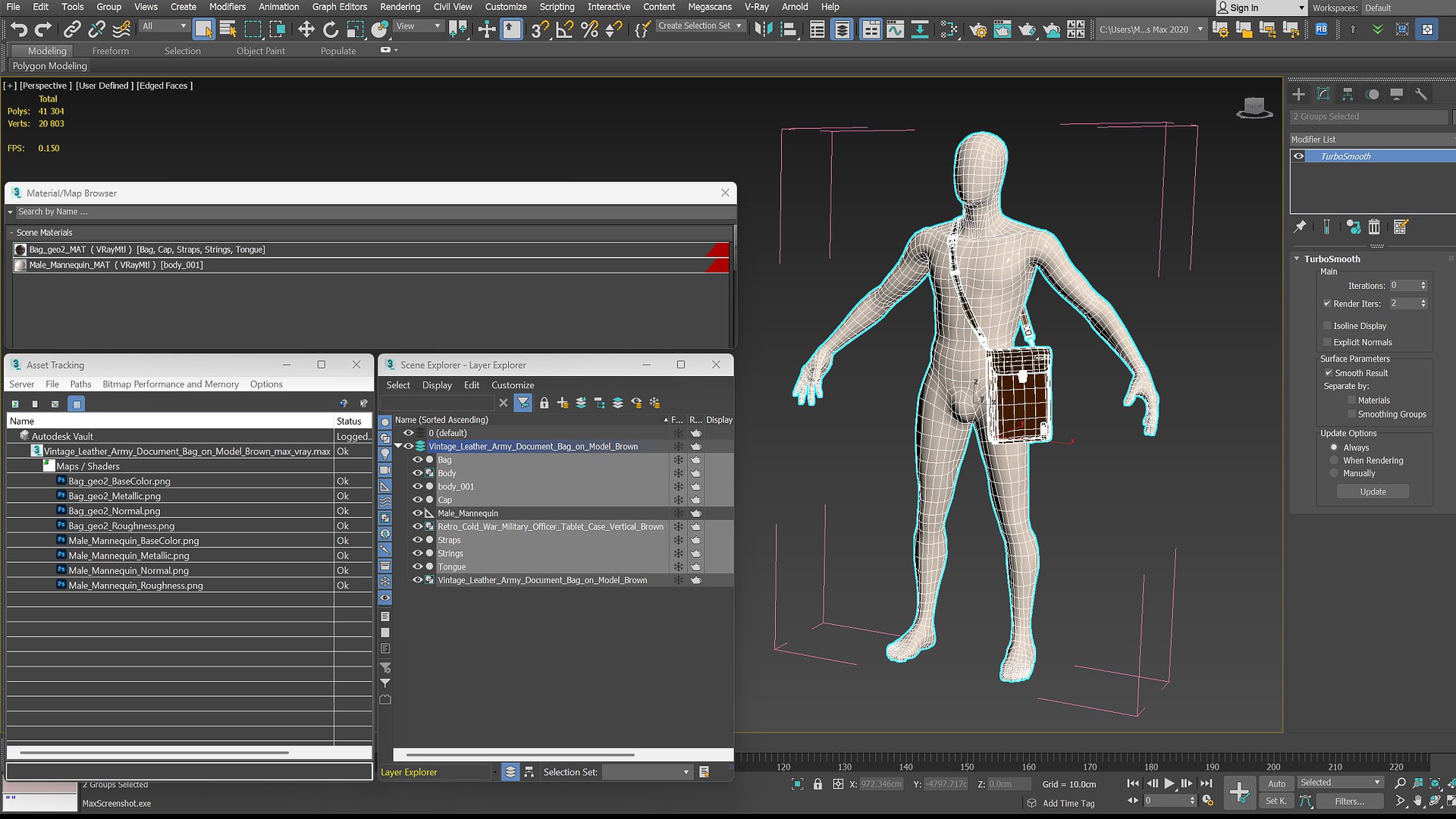Screen dimensions: 1456x819
Task: Collapse the Scene Materials section
Action: pos(11,233)
